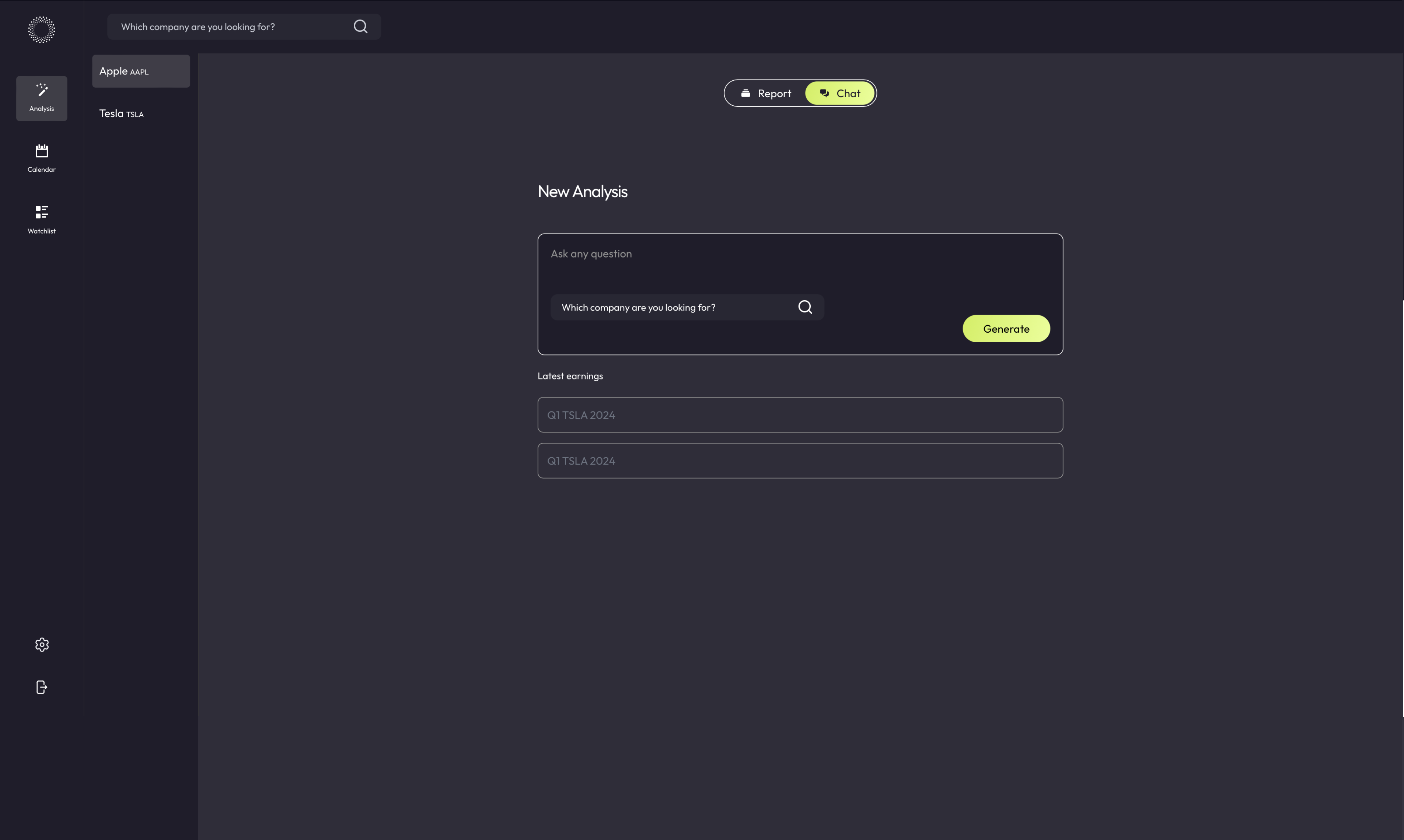Switch to Chat mode
1404x840 pixels.
coord(839,94)
